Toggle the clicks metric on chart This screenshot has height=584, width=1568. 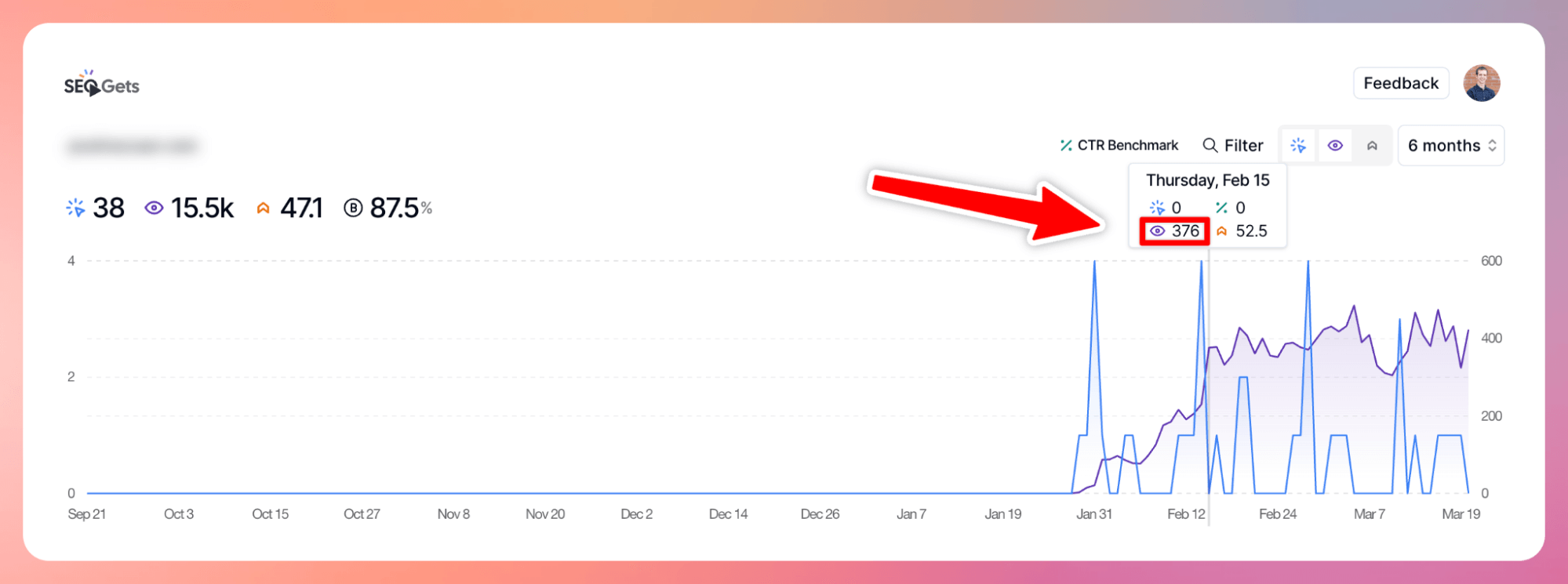click(x=1298, y=146)
